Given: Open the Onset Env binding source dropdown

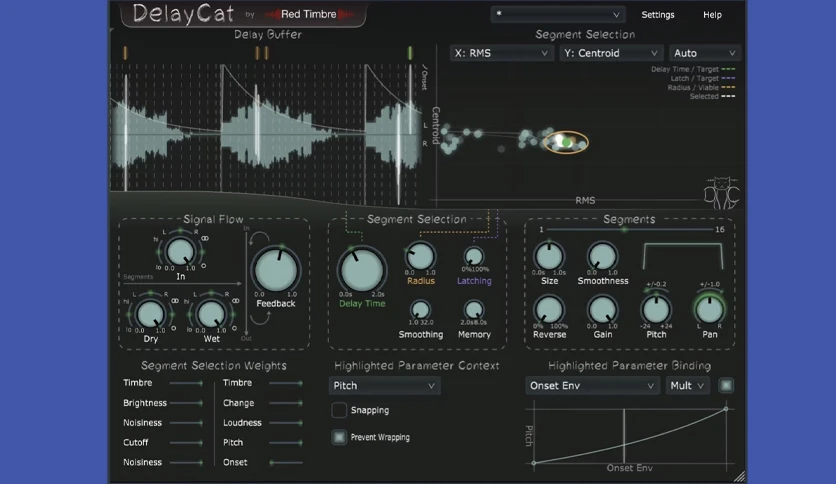Looking at the screenshot, I should click(592, 385).
